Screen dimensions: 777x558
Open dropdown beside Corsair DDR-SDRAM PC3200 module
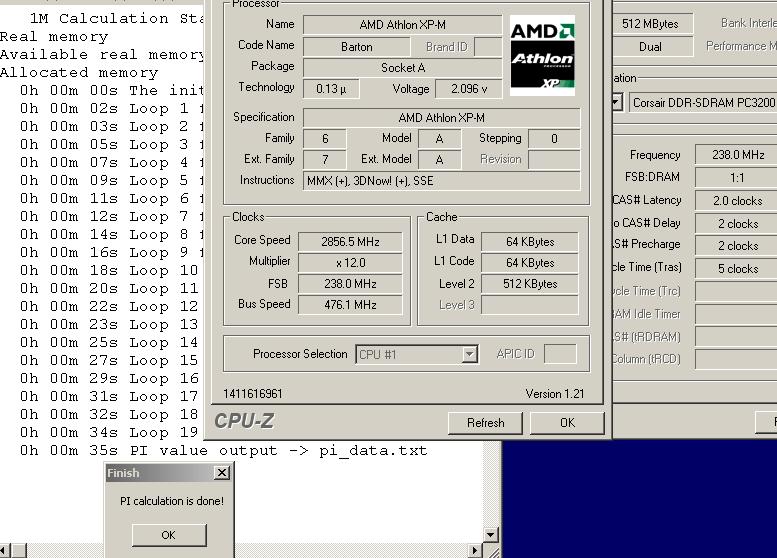(616, 103)
